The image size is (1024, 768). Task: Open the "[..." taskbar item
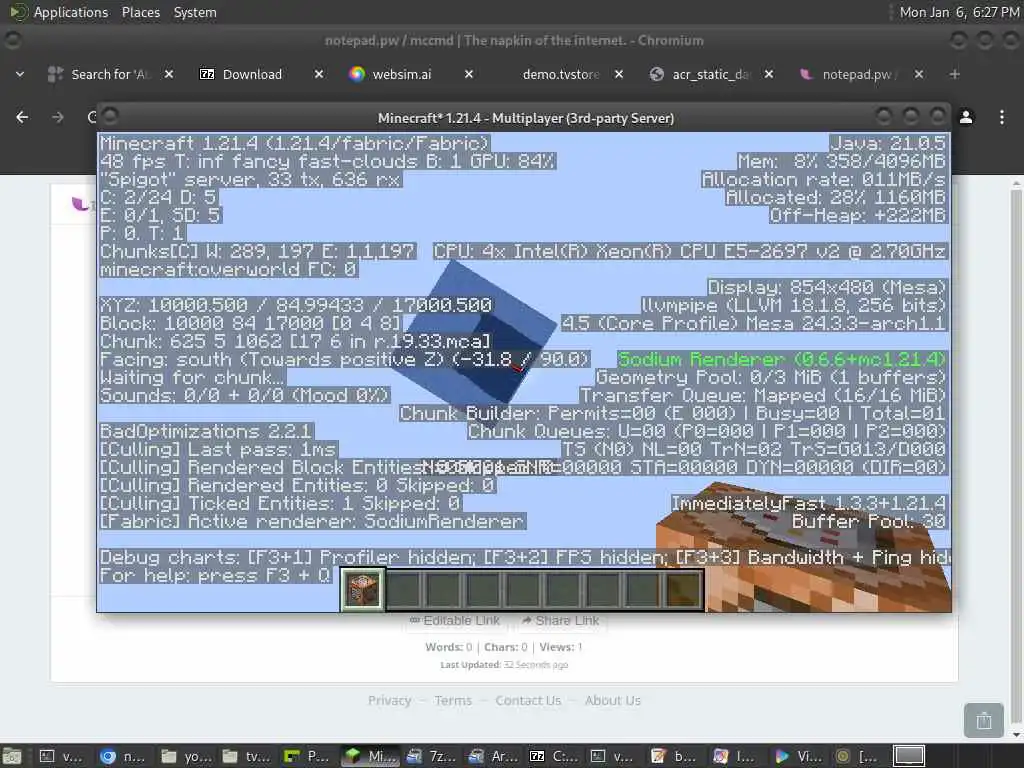point(858,756)
